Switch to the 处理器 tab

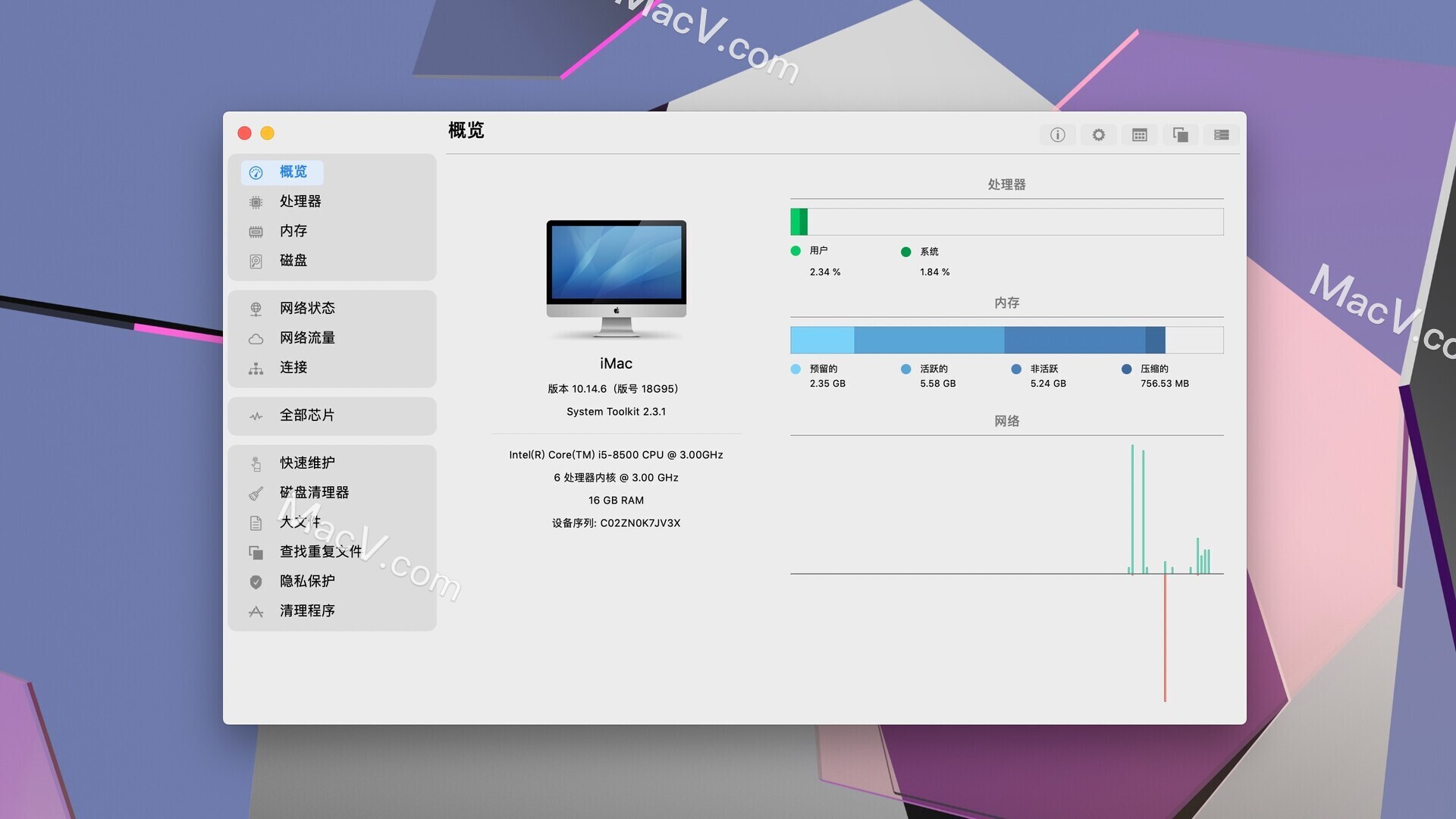tap(301, 201)
